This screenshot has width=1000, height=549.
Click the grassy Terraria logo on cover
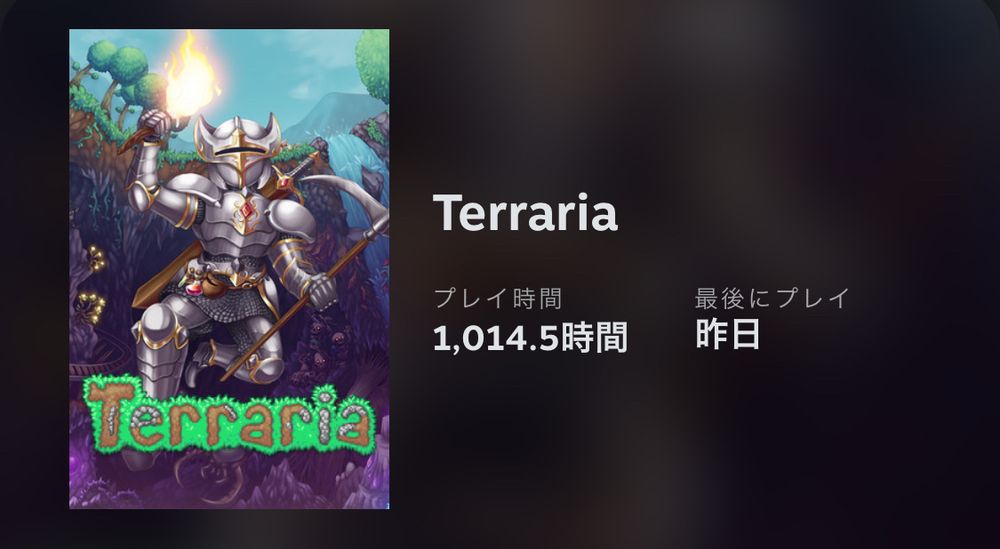coord(230,414)
